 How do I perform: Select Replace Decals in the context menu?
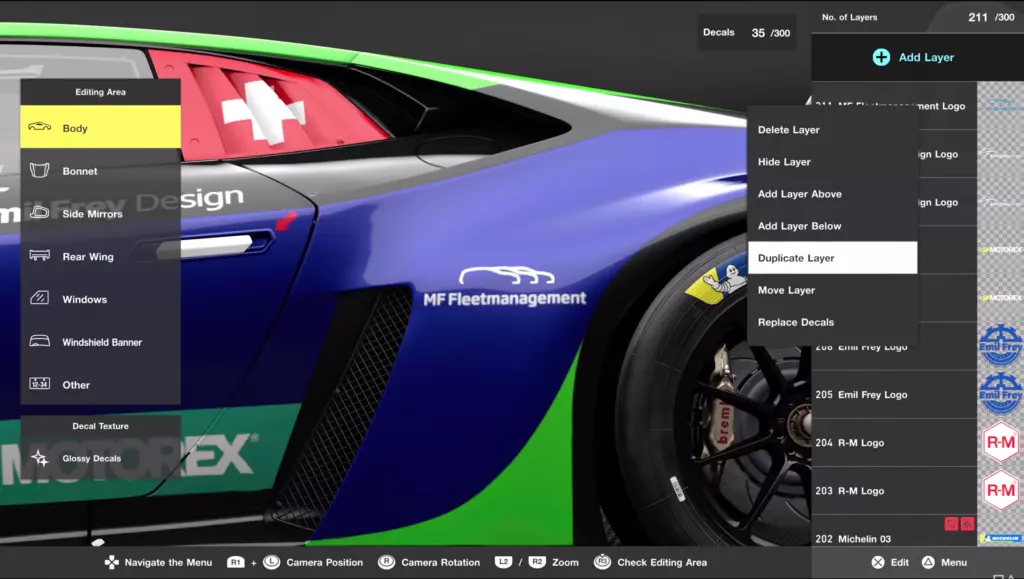(x=833, y=322)
